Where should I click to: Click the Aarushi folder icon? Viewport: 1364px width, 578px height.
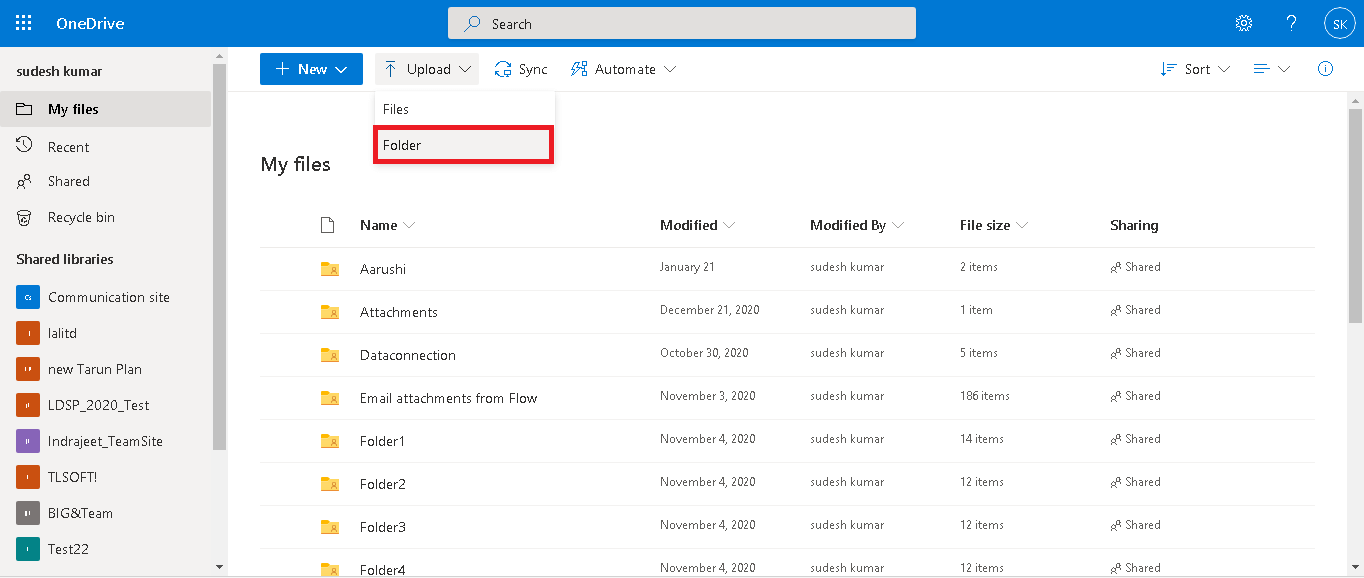coord(329,268)
